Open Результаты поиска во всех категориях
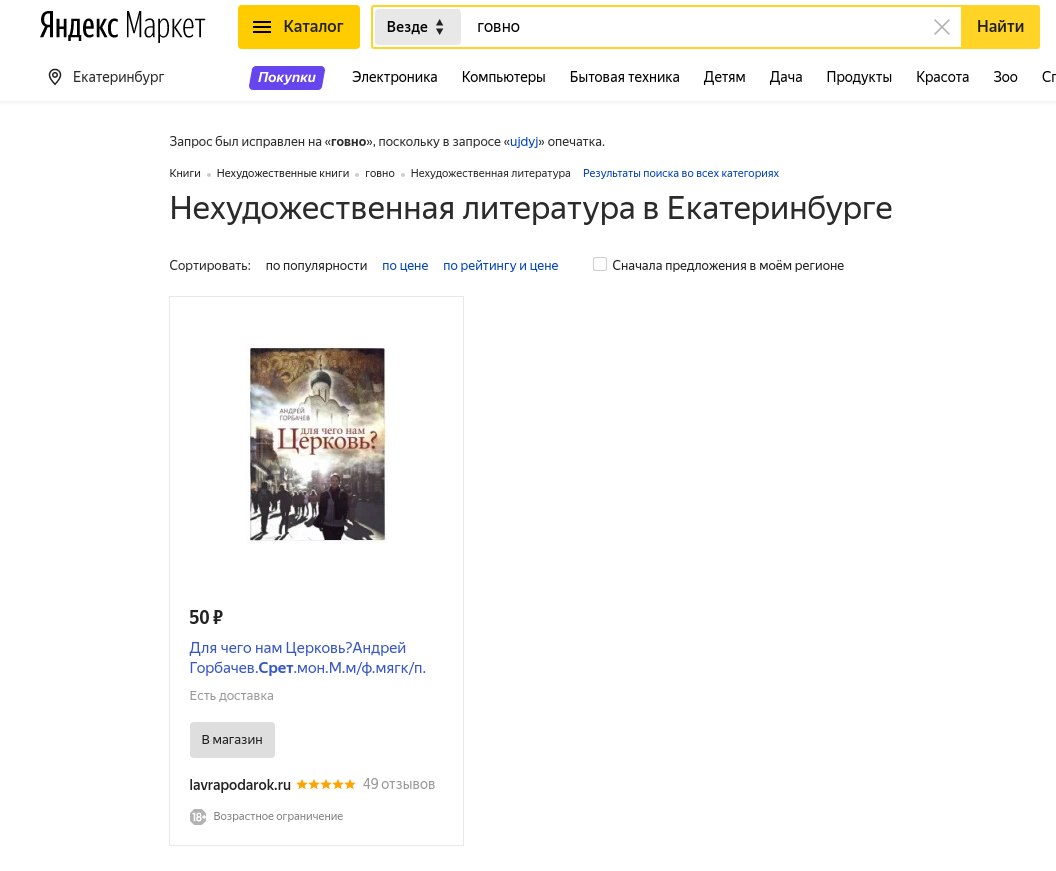This screenshot has height=871, width=1056. 681,173
